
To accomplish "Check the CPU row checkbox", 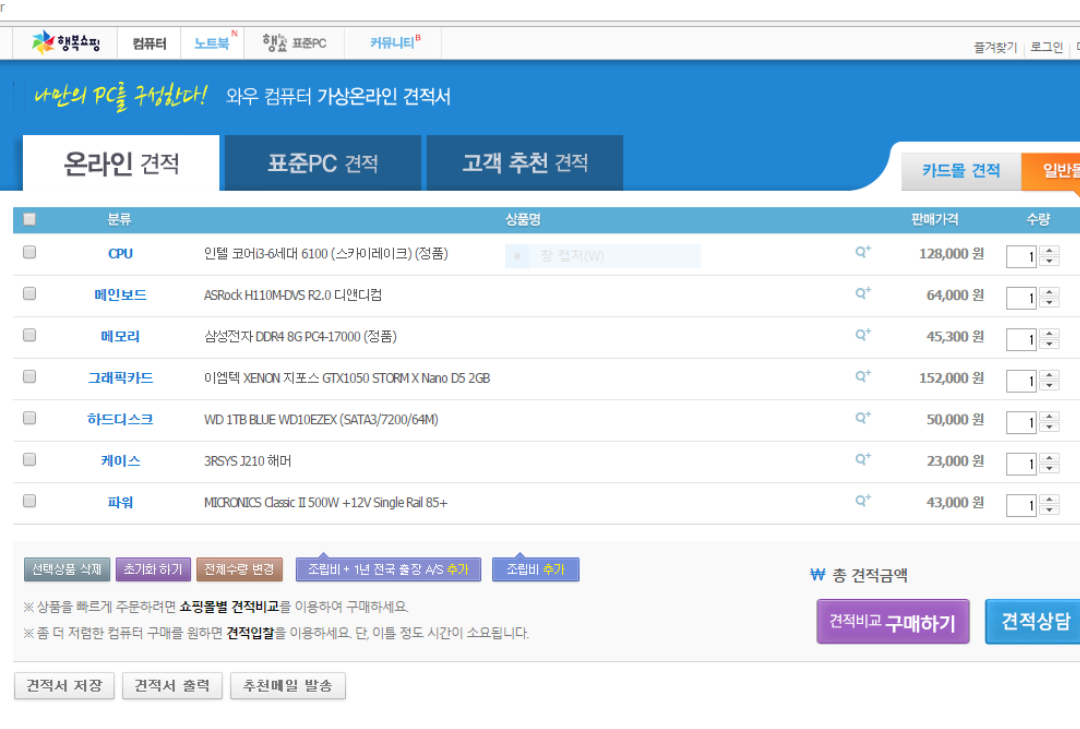I will pyautogui.click(x=29, y=253).
